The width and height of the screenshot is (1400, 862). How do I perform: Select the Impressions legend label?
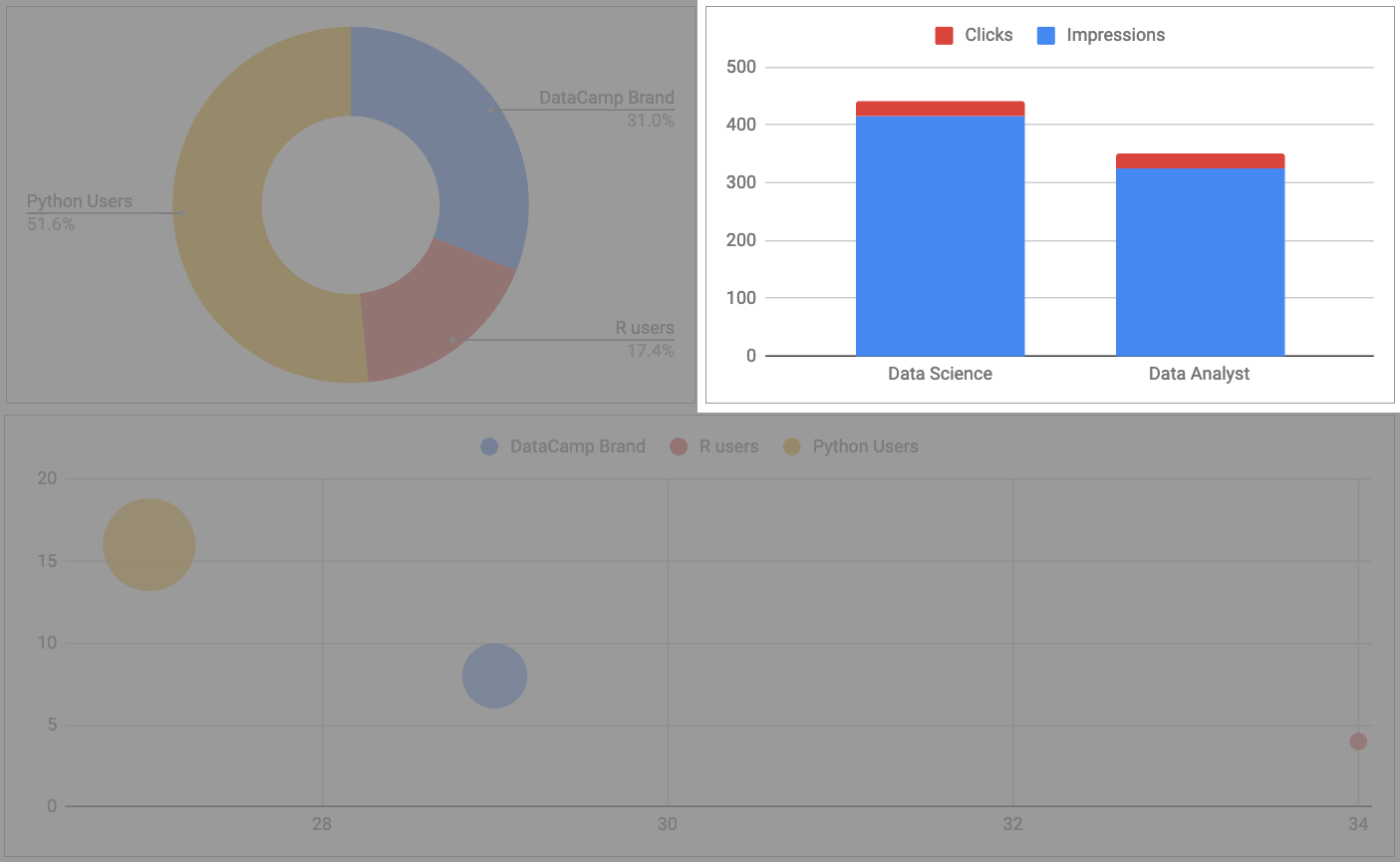coord(1115,35)
